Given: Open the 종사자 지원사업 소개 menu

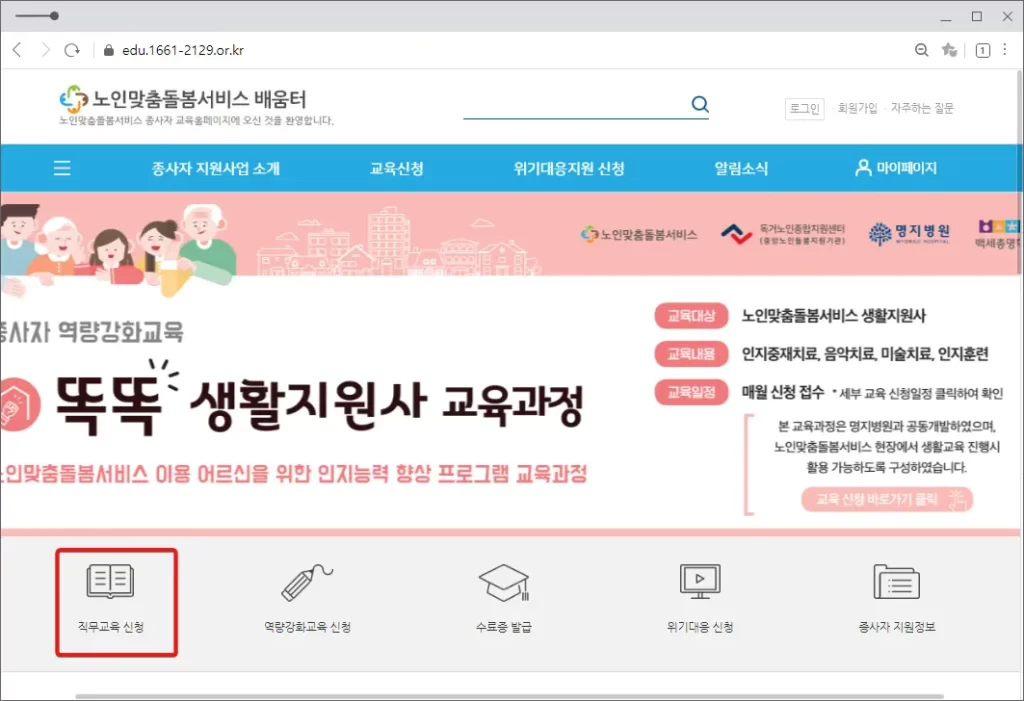Looking at the screenshot, I should pyautogui.click(x=216, y=169).
